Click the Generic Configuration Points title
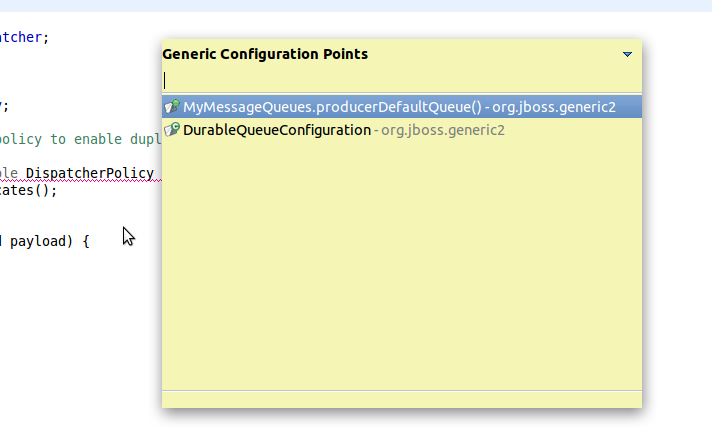 (x=265, y=54)
